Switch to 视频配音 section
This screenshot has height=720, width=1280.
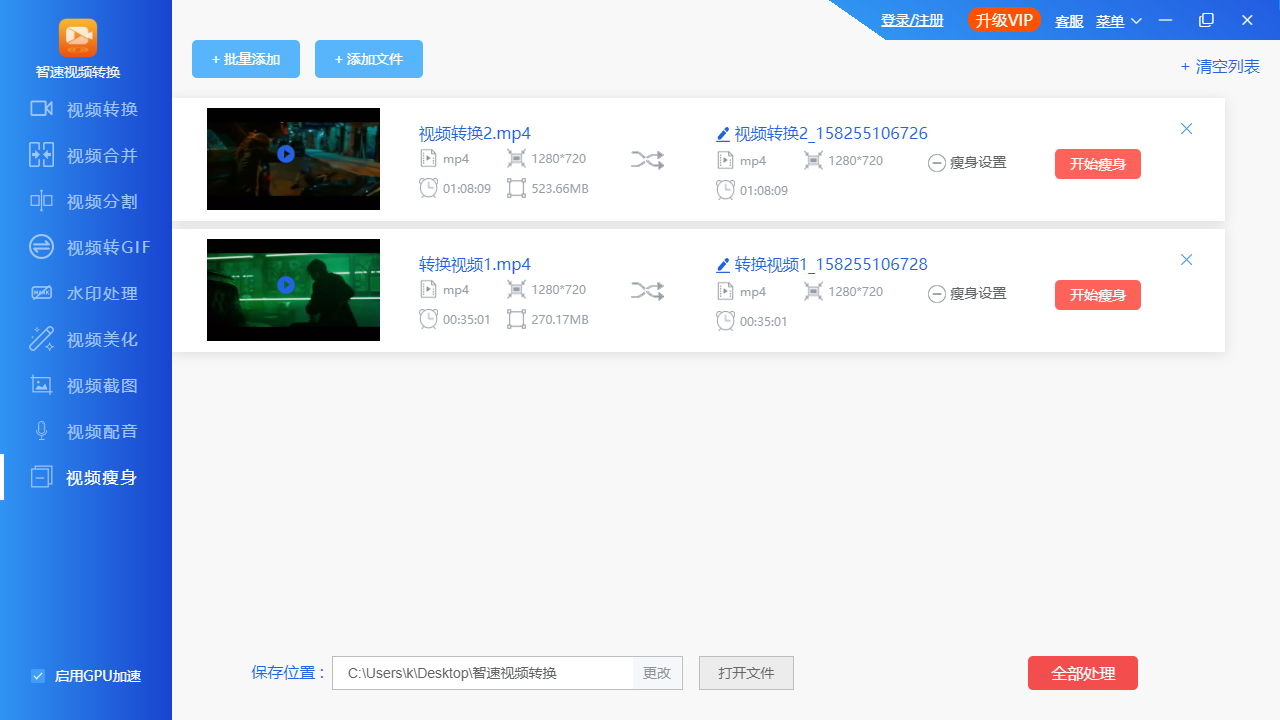pyautogui.click(x=86, y=431)
